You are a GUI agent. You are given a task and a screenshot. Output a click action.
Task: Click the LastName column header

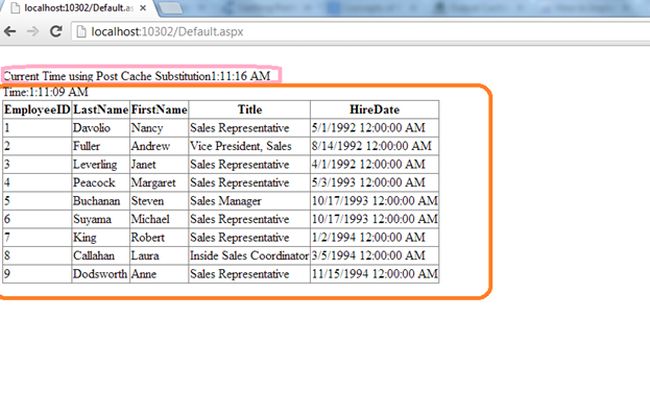tap(101, 109)
